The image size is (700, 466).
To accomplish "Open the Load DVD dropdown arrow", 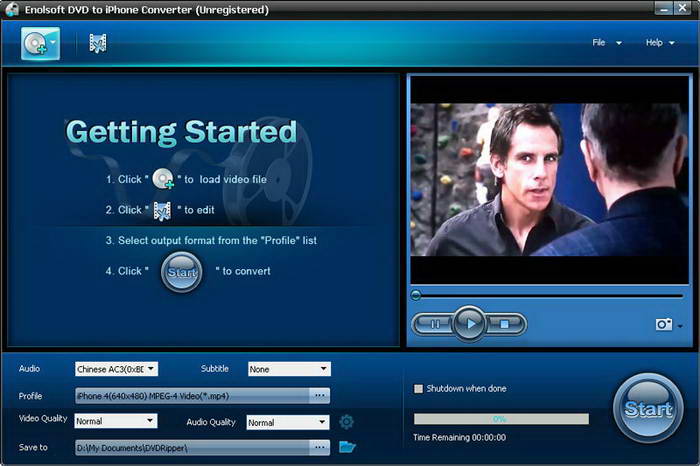I will pos(53,42).
